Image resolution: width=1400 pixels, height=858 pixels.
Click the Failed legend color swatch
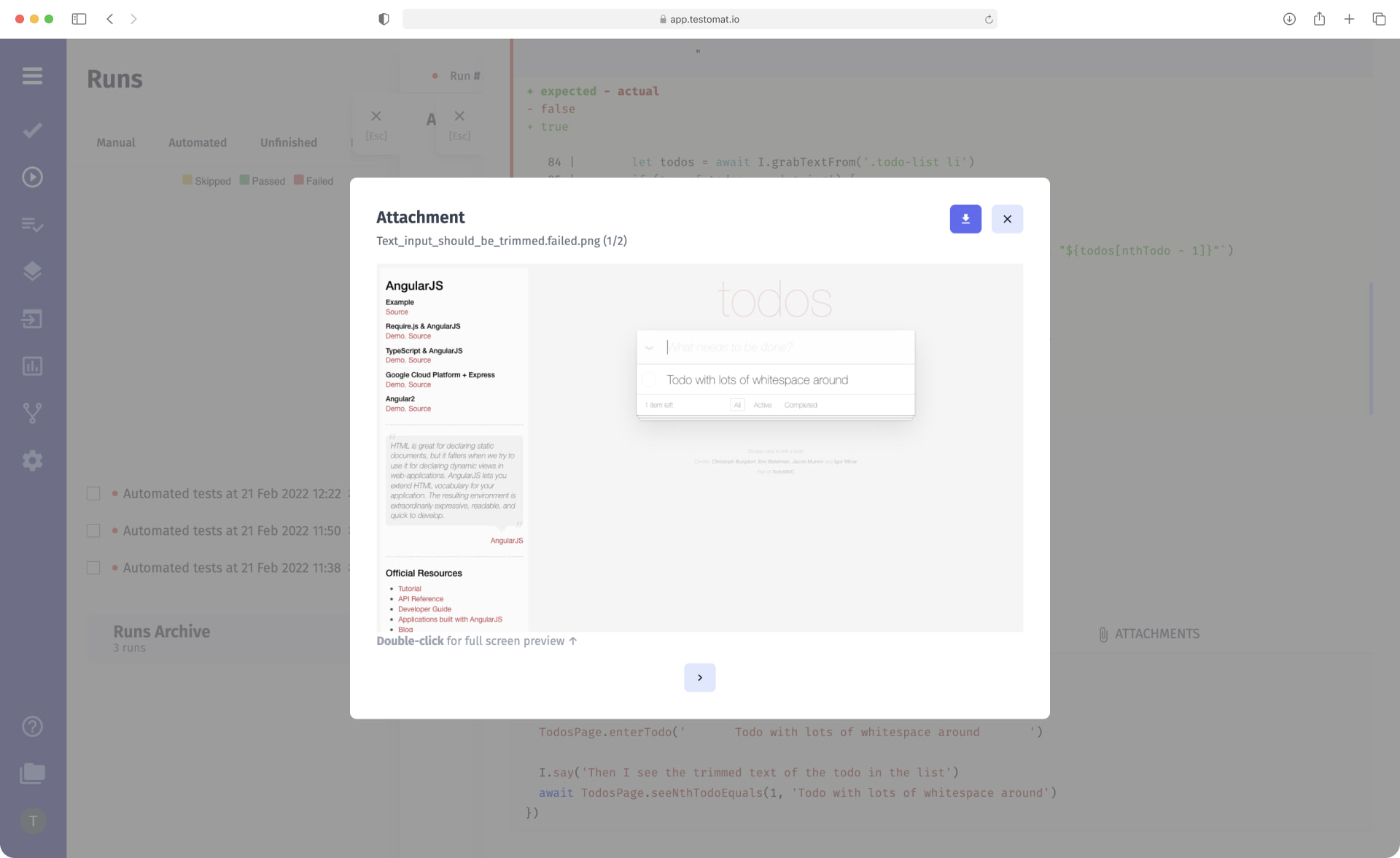299,180
